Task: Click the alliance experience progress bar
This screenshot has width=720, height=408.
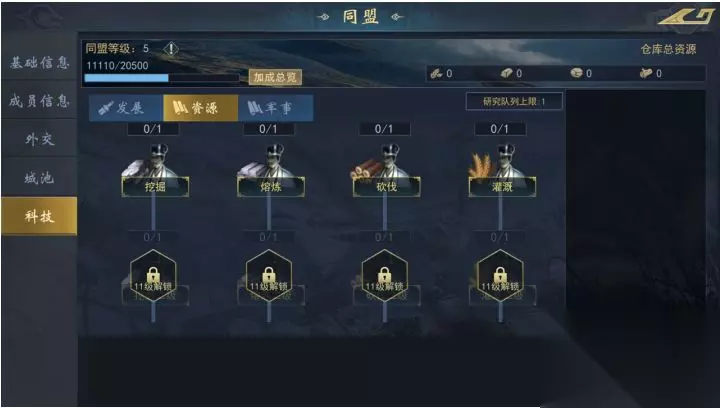Action: pos(162,78)
